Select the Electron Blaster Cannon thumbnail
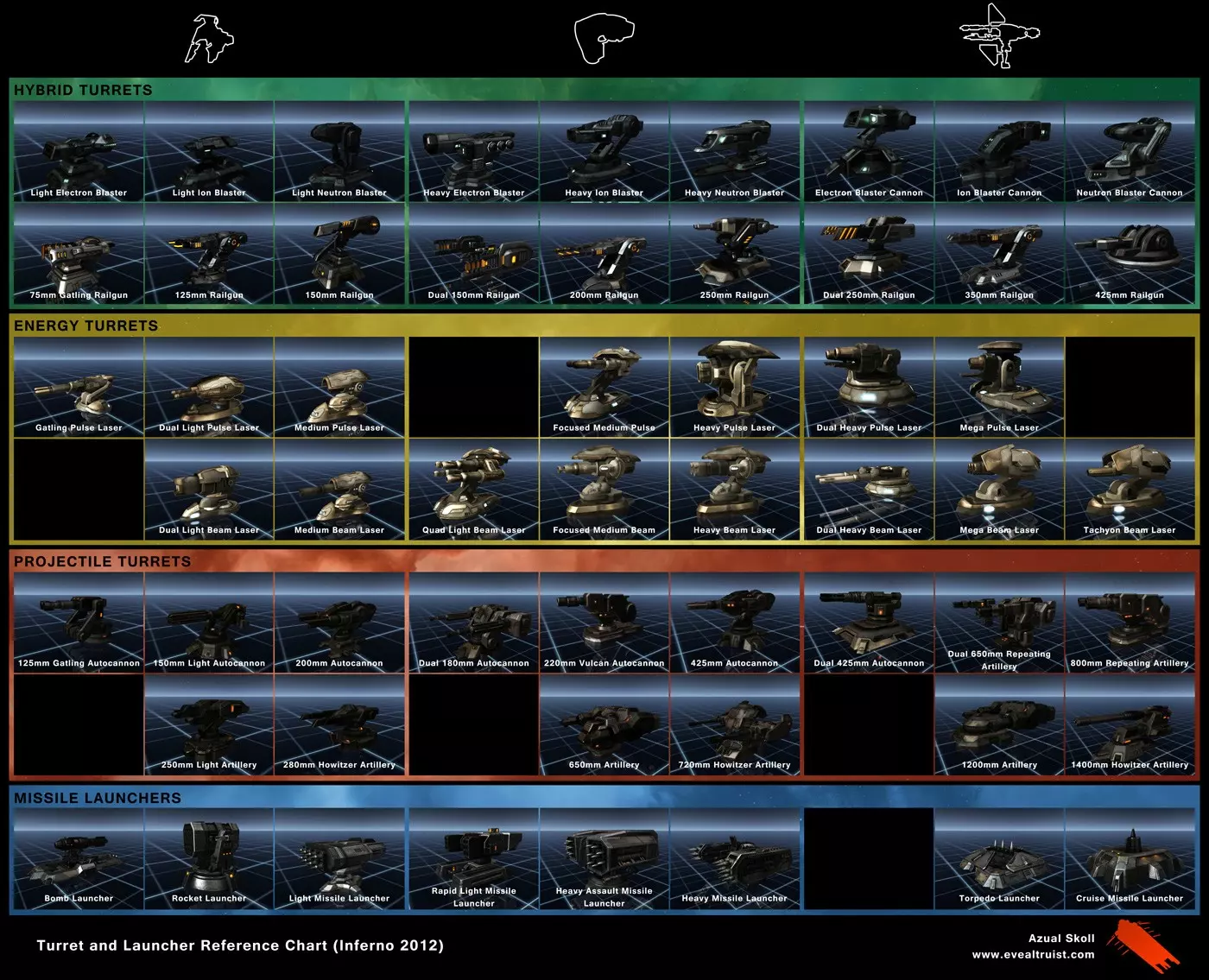This screenshot has height=980, width=1209. 869,151
